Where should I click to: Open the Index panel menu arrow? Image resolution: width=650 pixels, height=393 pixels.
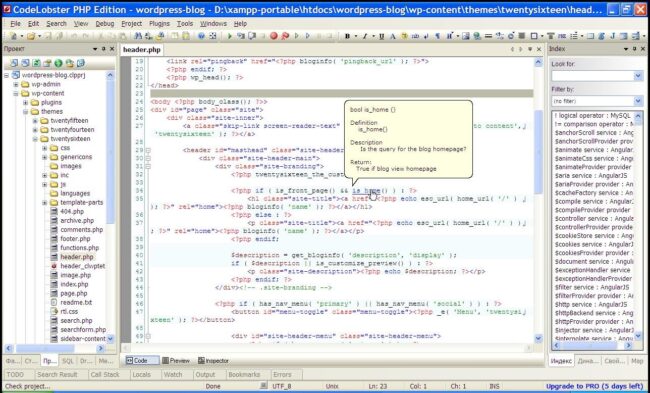(x=626, y=49)
